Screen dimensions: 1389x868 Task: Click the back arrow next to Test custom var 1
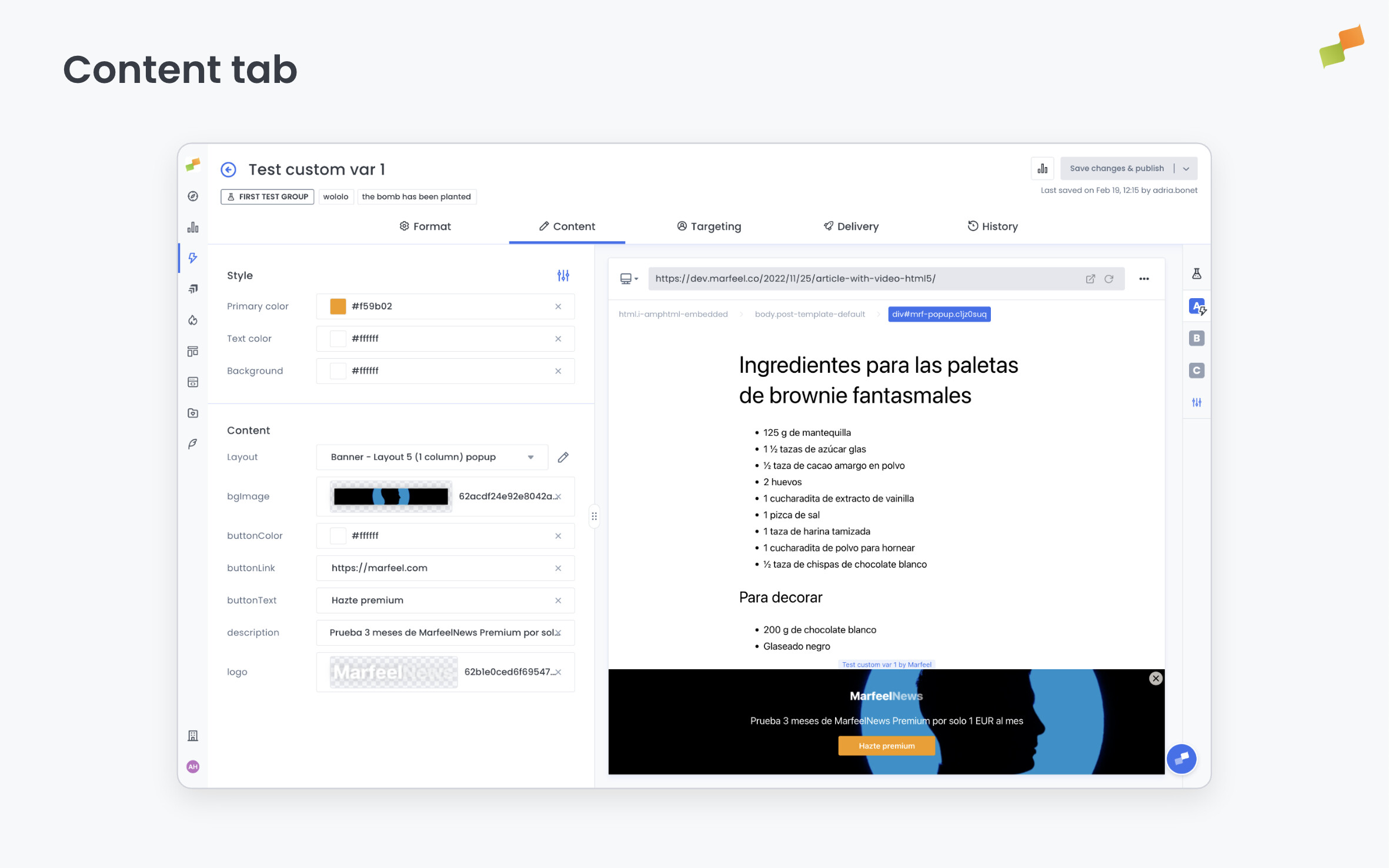pyautogui.click(x=229, y=169)
